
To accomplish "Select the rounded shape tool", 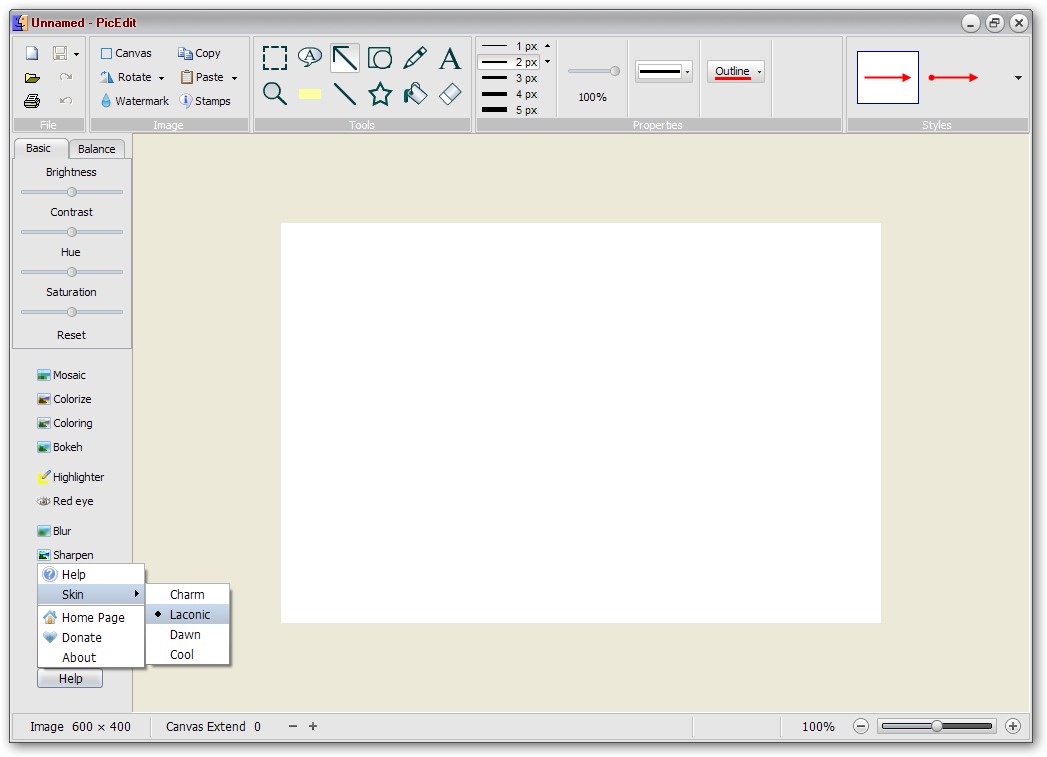I will tap(380, 58).
